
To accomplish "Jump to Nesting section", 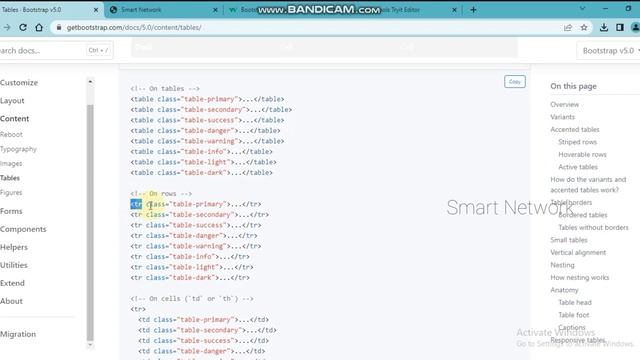I will click(562, 265).
